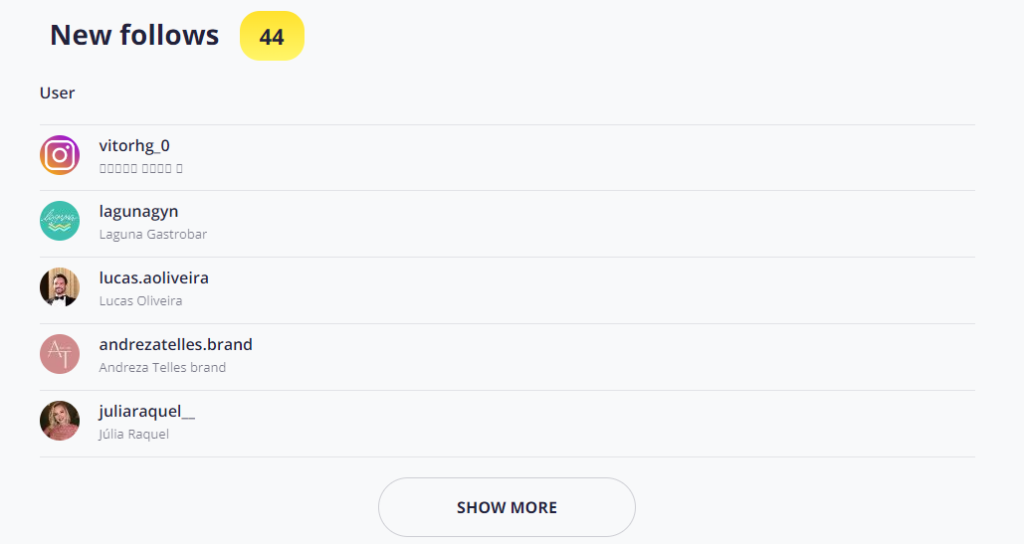Click the lucas.aoliveira profile photo
This screenshot has height=544, width=1024.
[59, 287]
